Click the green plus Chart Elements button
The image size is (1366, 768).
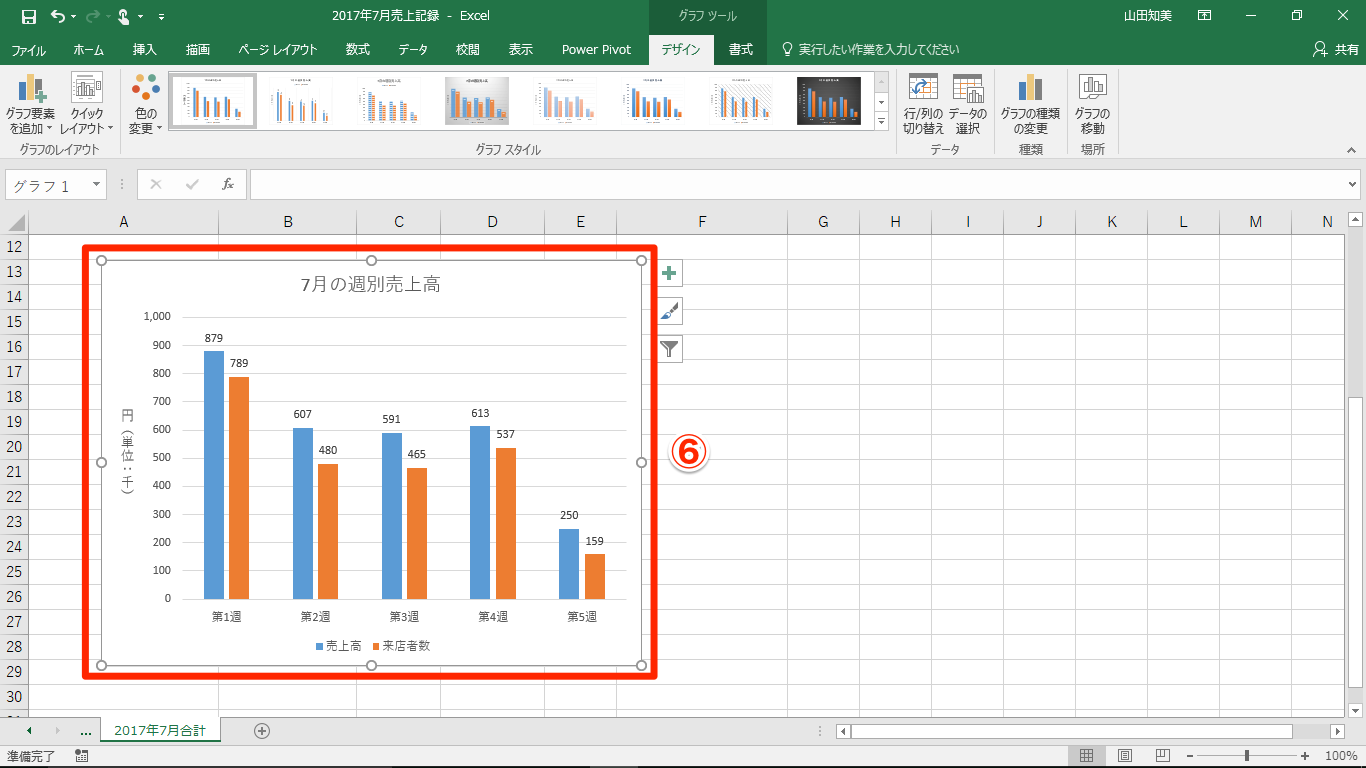tap(670, 273)
